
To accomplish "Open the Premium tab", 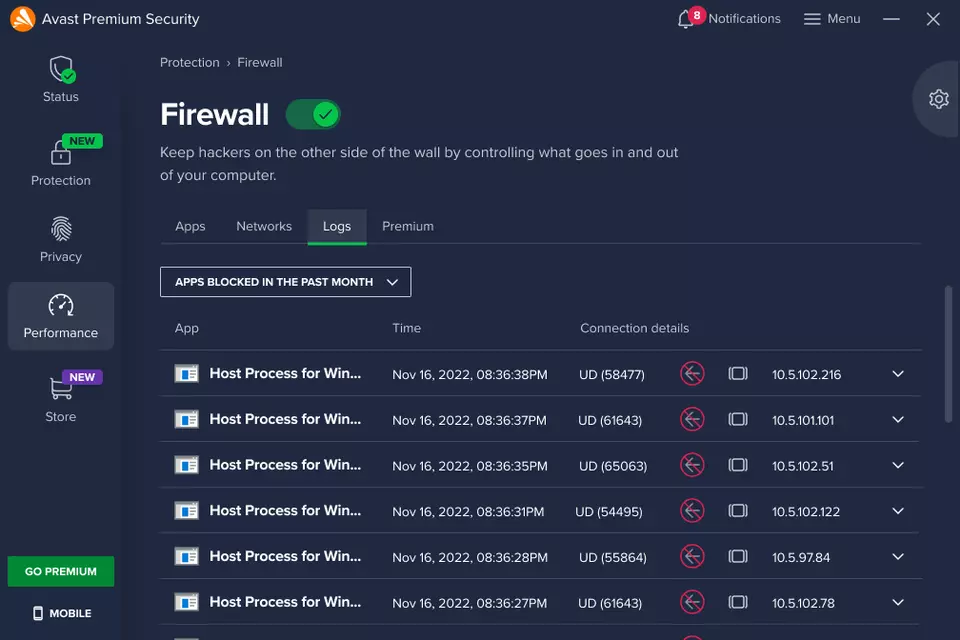I will coord(408,226).
